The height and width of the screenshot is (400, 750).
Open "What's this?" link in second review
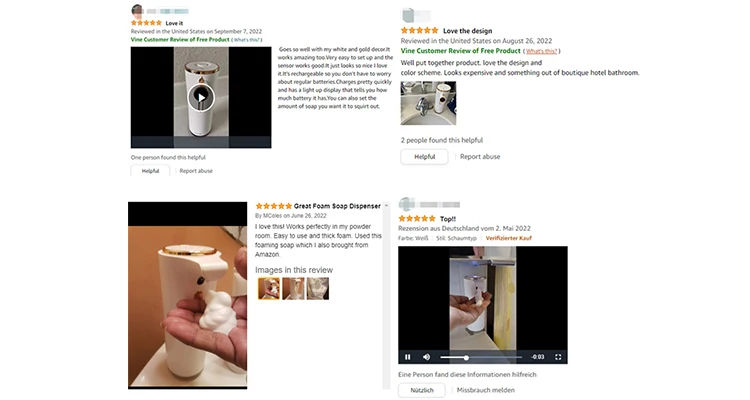pyautogui.click(x=541, y=51)
